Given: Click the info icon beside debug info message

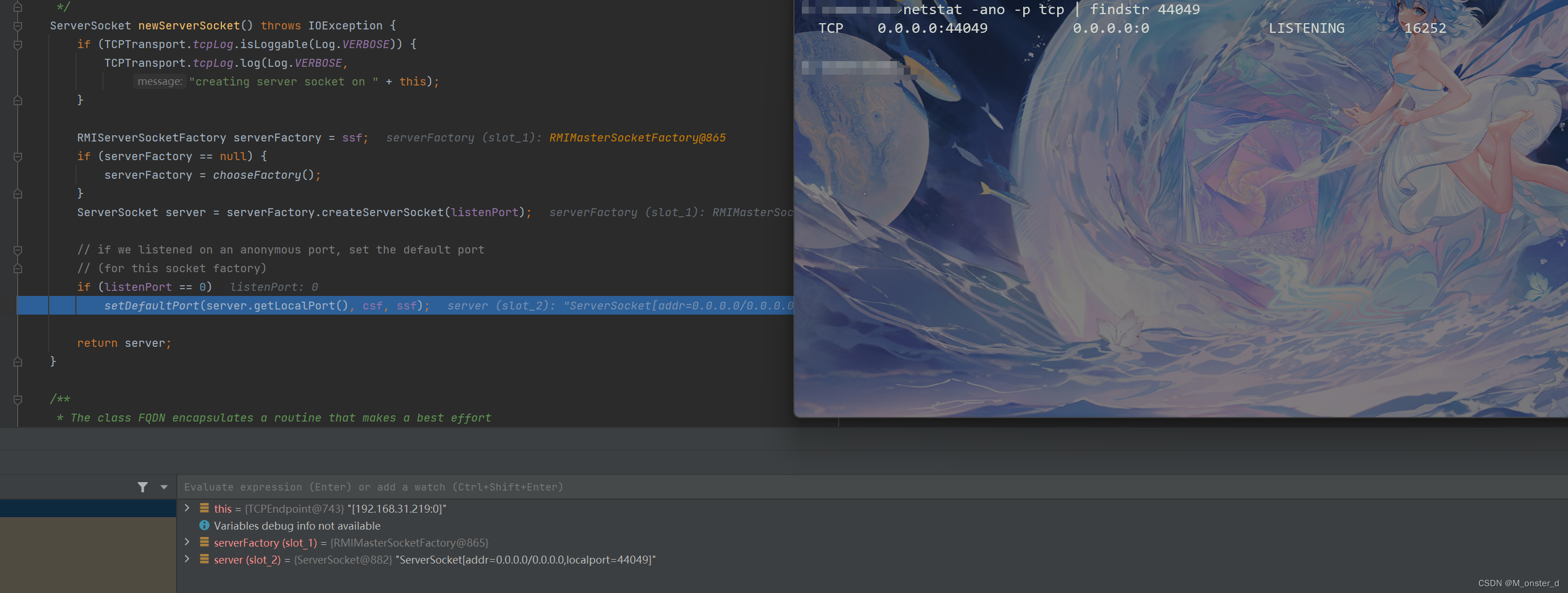Looking at the screenshot, I should tap(204, 526).
